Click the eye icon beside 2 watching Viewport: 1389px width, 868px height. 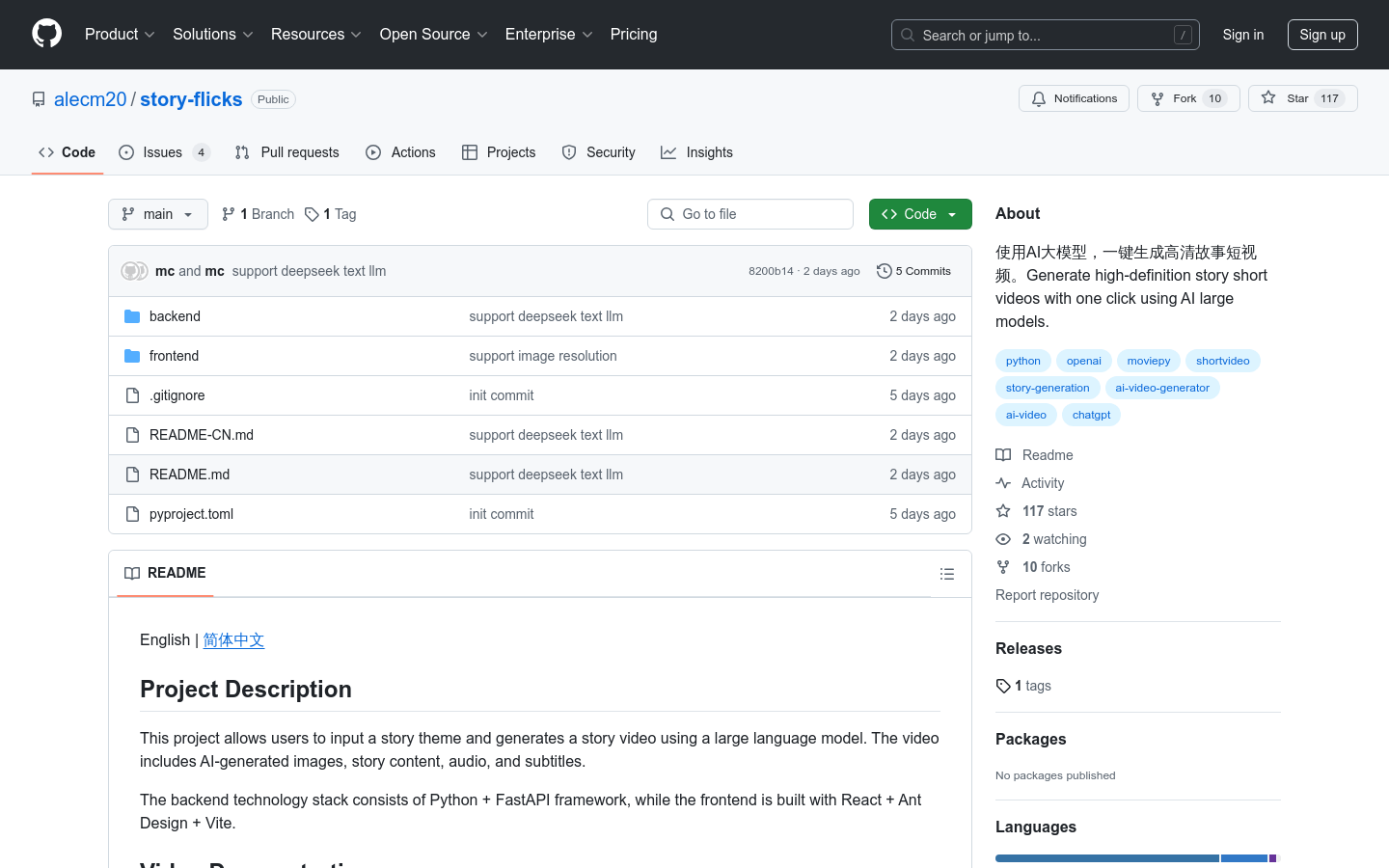pos(1003,539)
